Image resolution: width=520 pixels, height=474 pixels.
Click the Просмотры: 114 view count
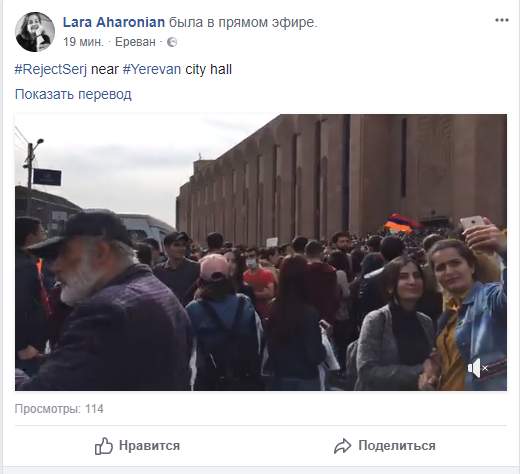pos(59,409)
